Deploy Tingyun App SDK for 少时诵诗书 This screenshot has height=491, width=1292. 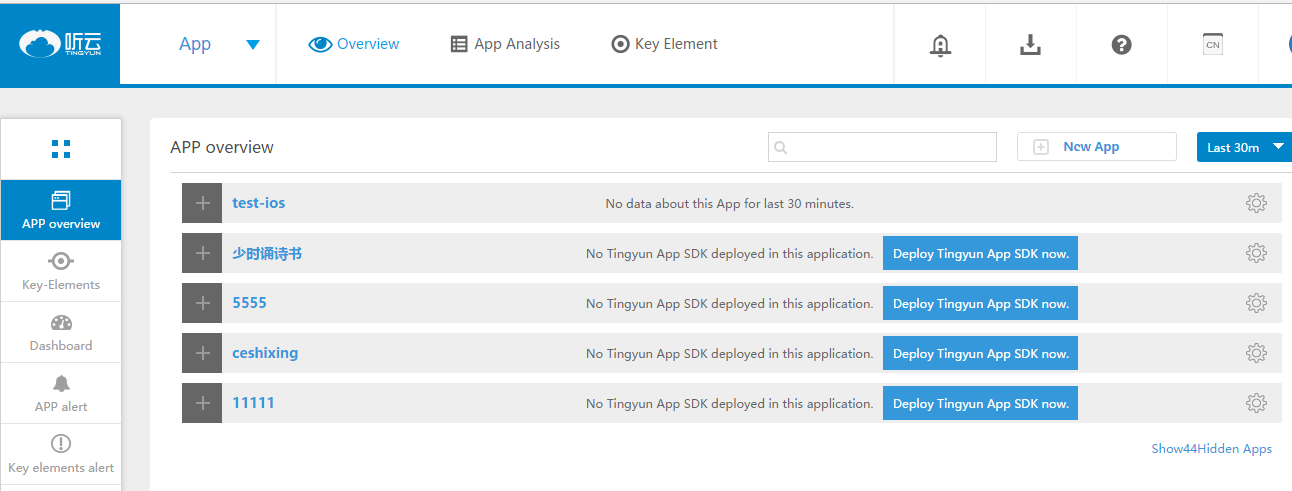pyautogui.click(x=980, y=254)
